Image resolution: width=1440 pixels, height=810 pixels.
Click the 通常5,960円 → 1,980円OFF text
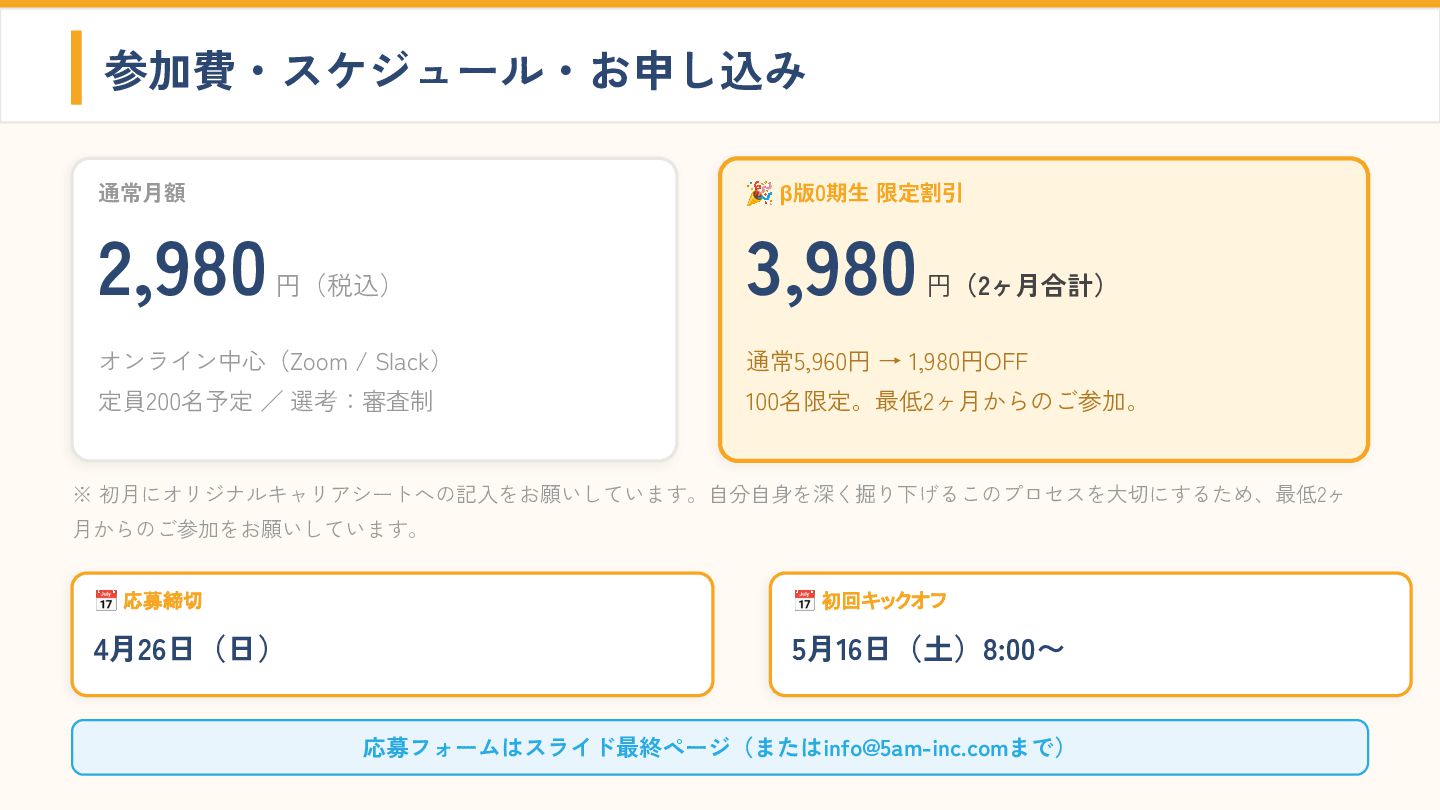887,362
